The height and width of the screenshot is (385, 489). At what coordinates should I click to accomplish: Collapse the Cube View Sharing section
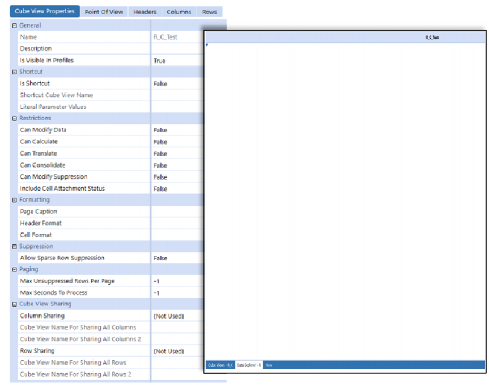click(14, 304)
